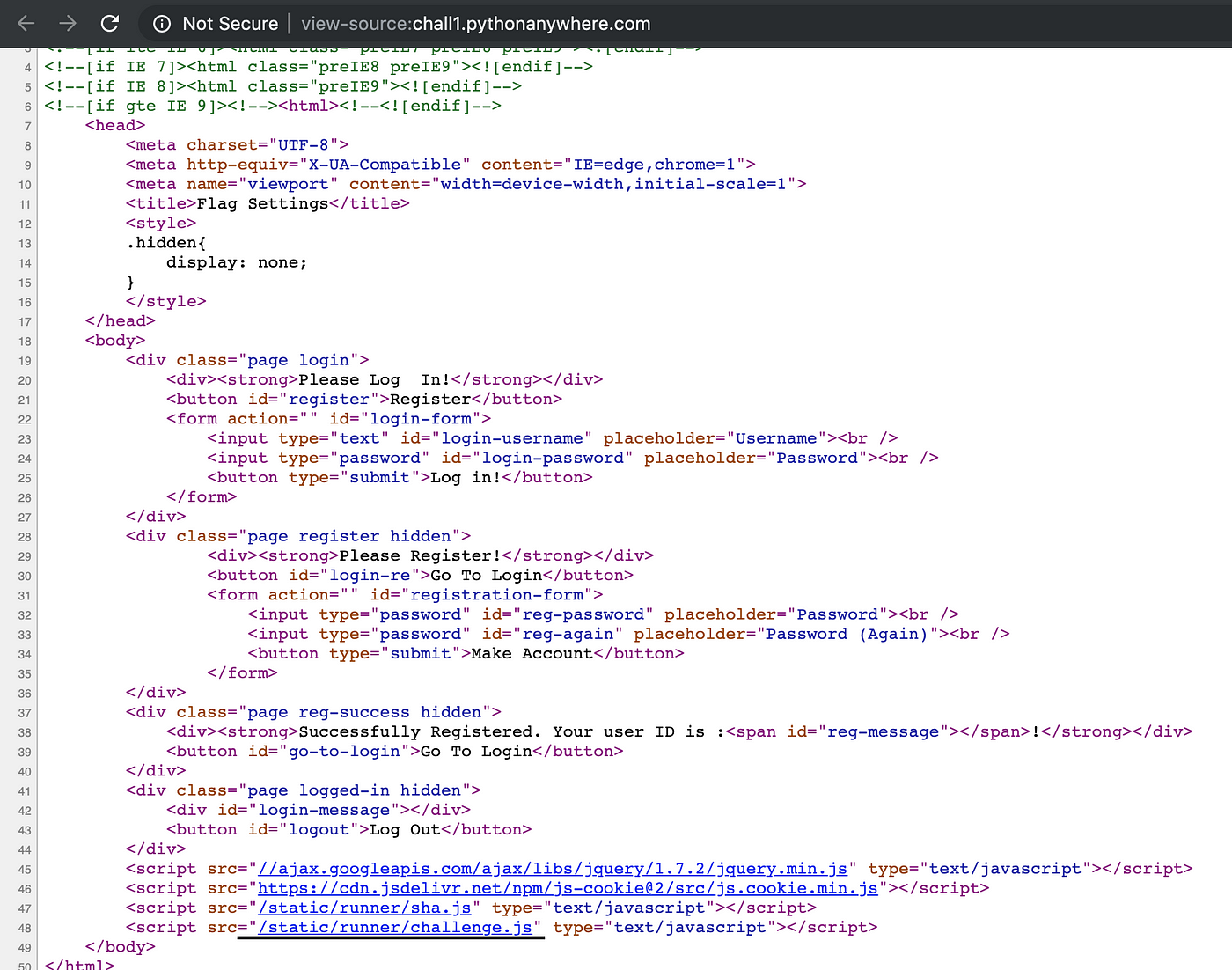Screen dimensions: 1232x970
Task: Click the opening '<head>' tag
Action: point(115,125)
